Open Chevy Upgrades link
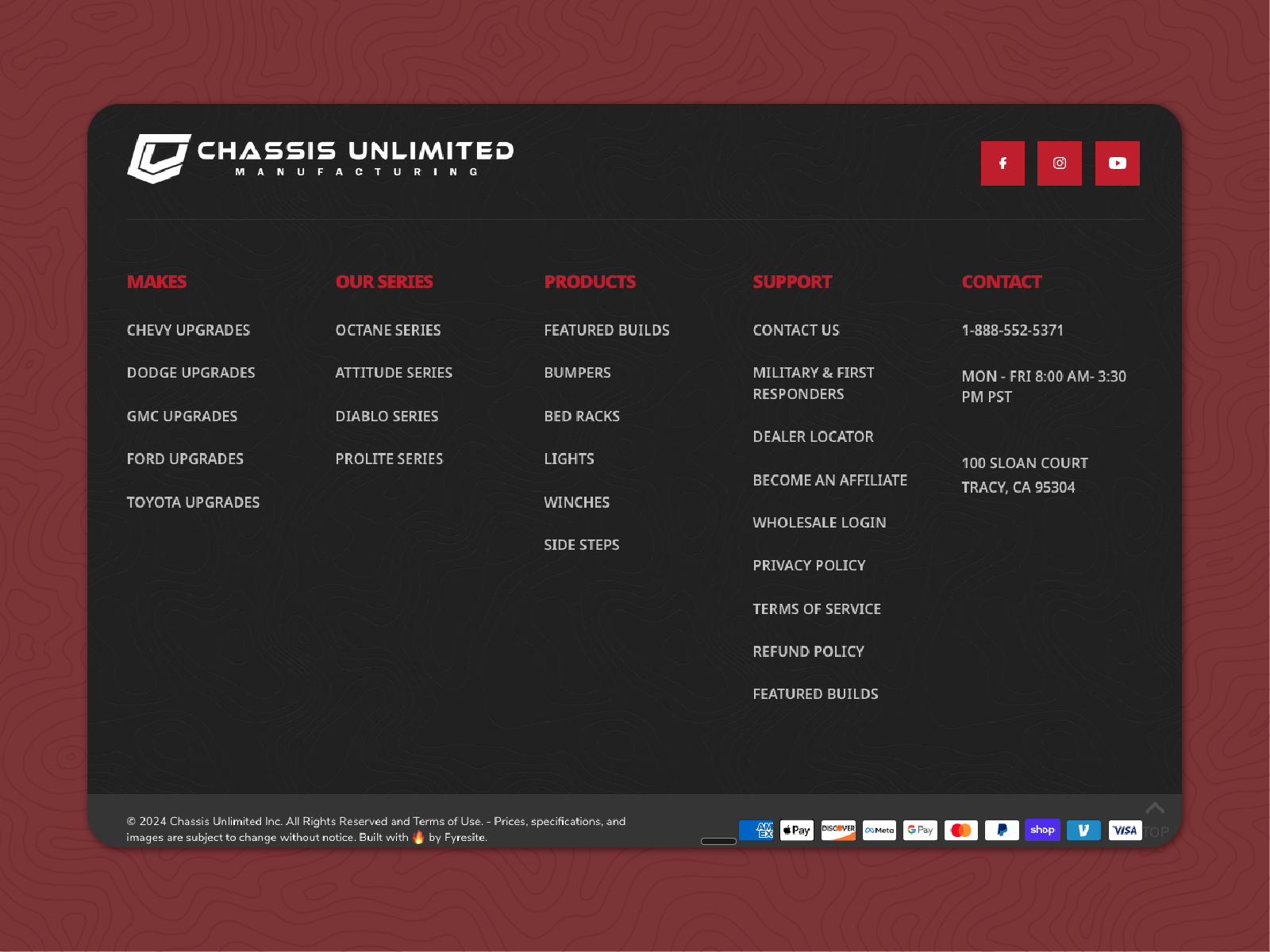Screen dimensions: 1270x952 point(188,330)
